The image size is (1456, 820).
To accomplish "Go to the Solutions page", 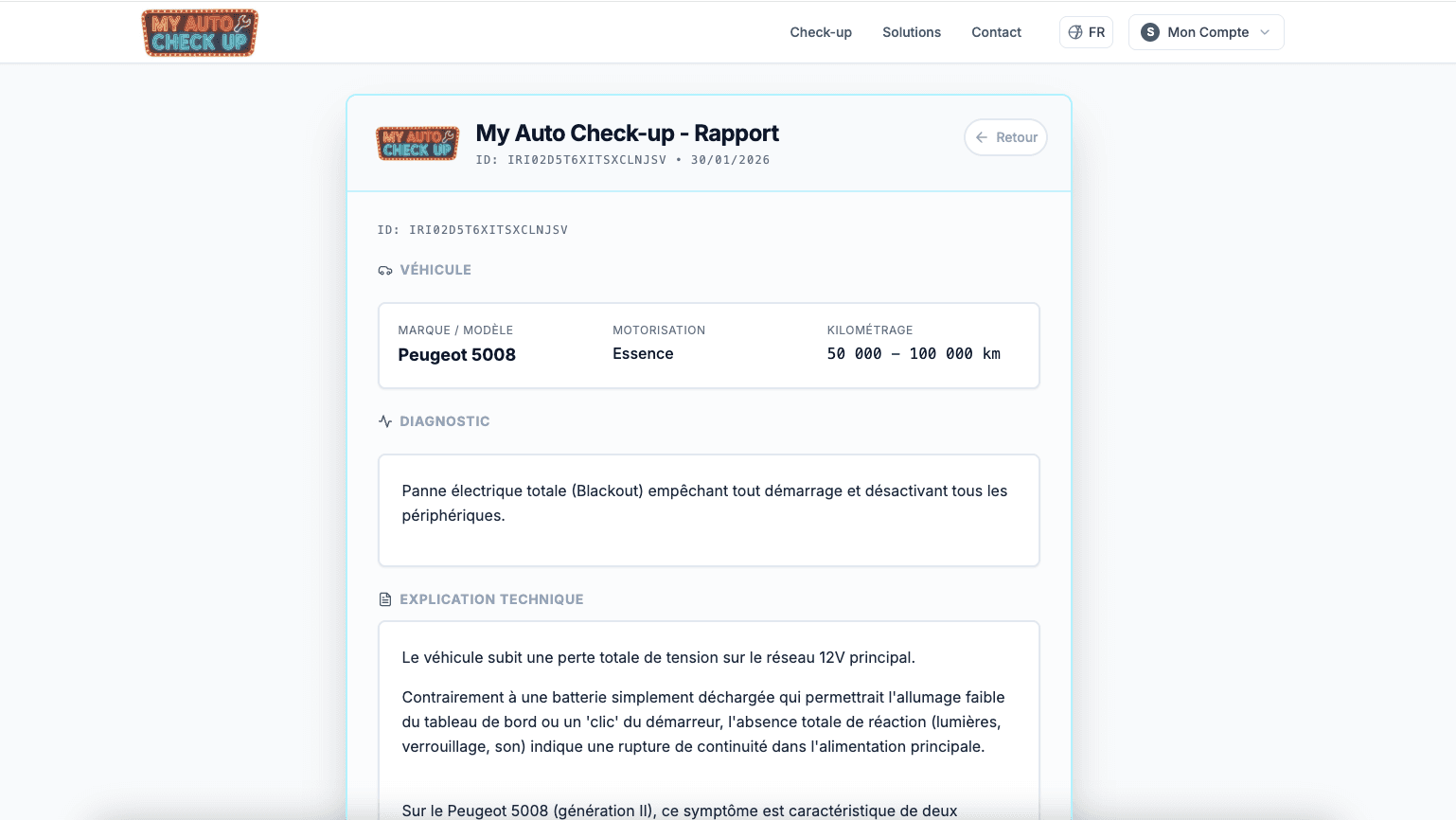I will click(912, 32).
